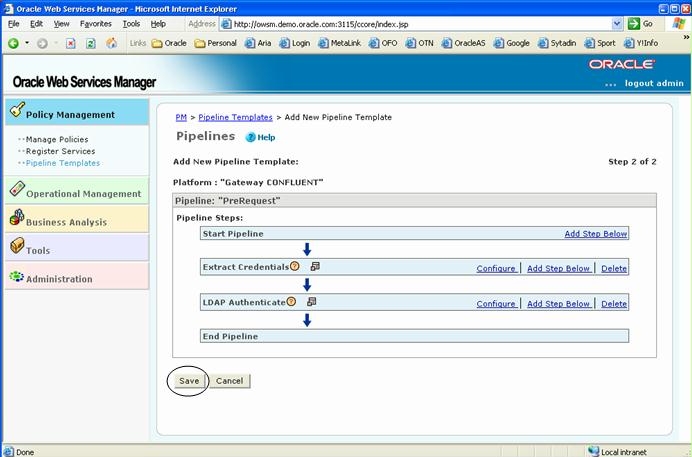The height and width of the screenshot is (457, 692).
Task: Click Configure link for LDAP Authenticate
Action: [496, 304]
